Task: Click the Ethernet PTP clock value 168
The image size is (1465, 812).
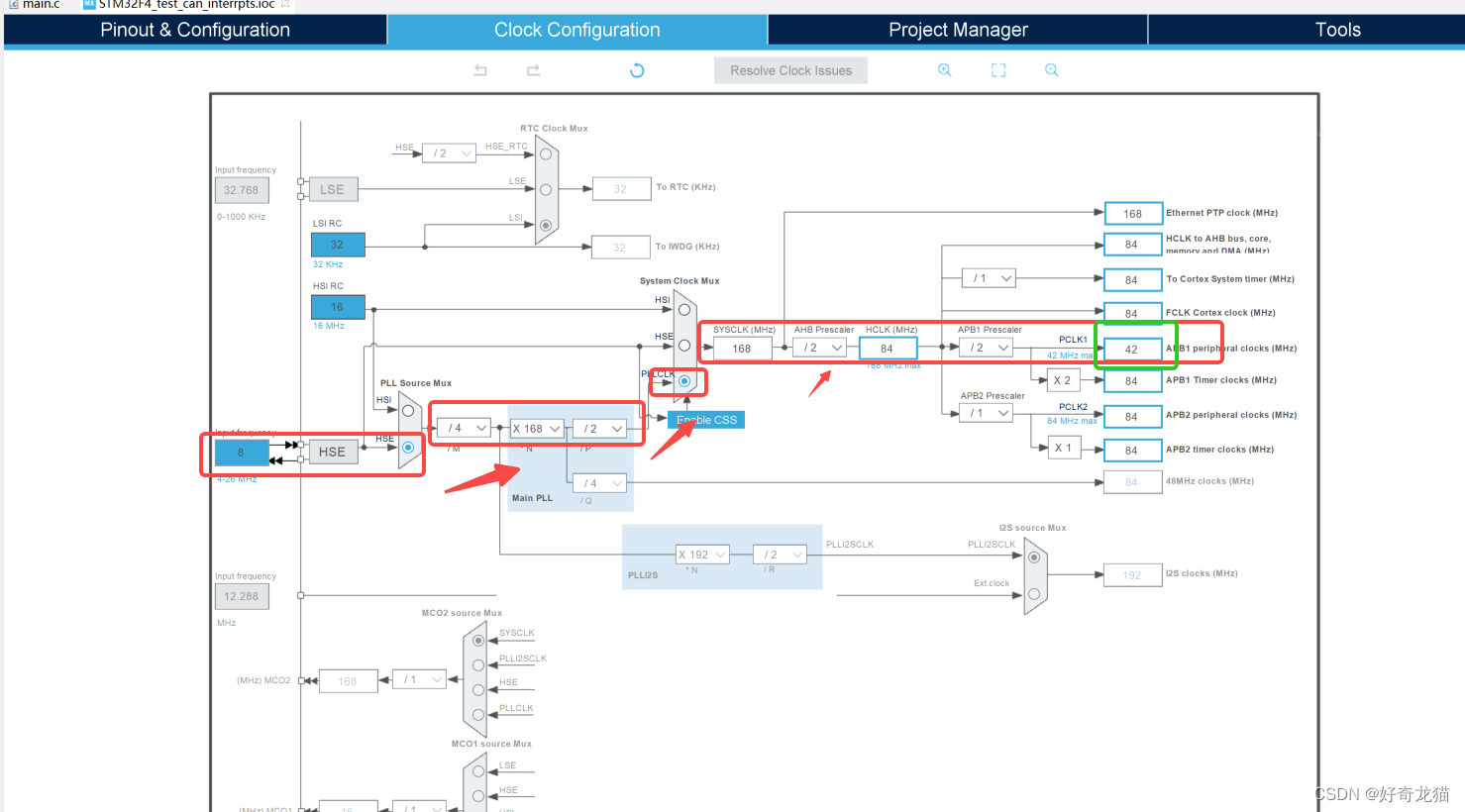Action: [x=1133, y=213]
